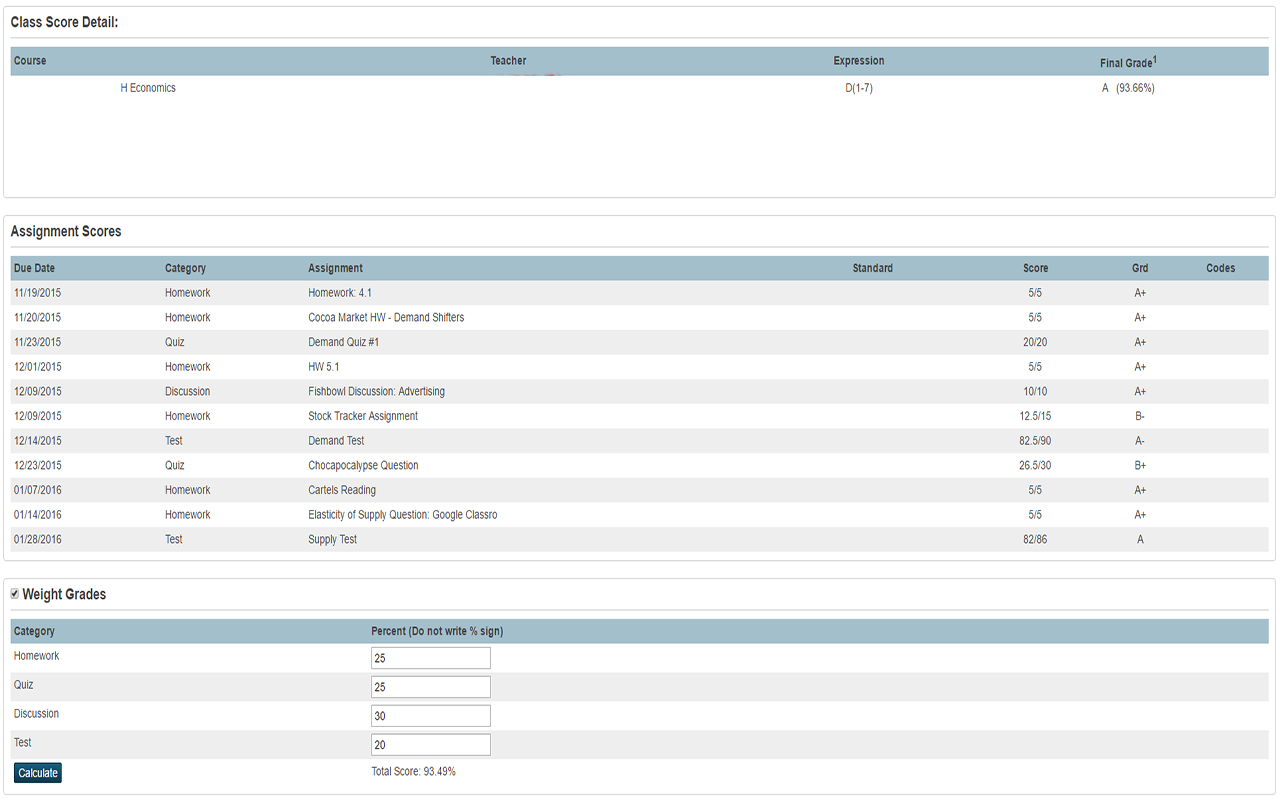Click the Assignment Scores heading
The image size is (1280, 800).
point(66,231)
